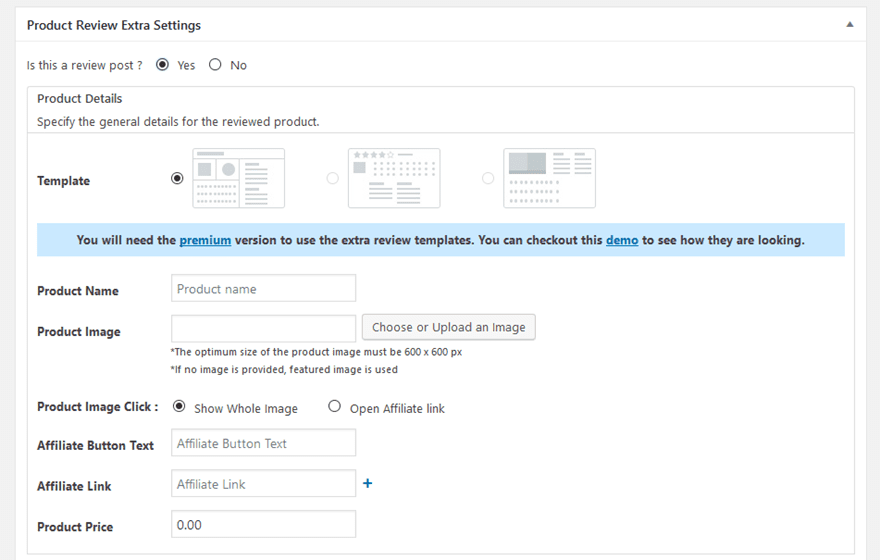Click the third template layout thumbnail
Image resolution: width=880 pixels, height=560 pixels.
[549, 178]
